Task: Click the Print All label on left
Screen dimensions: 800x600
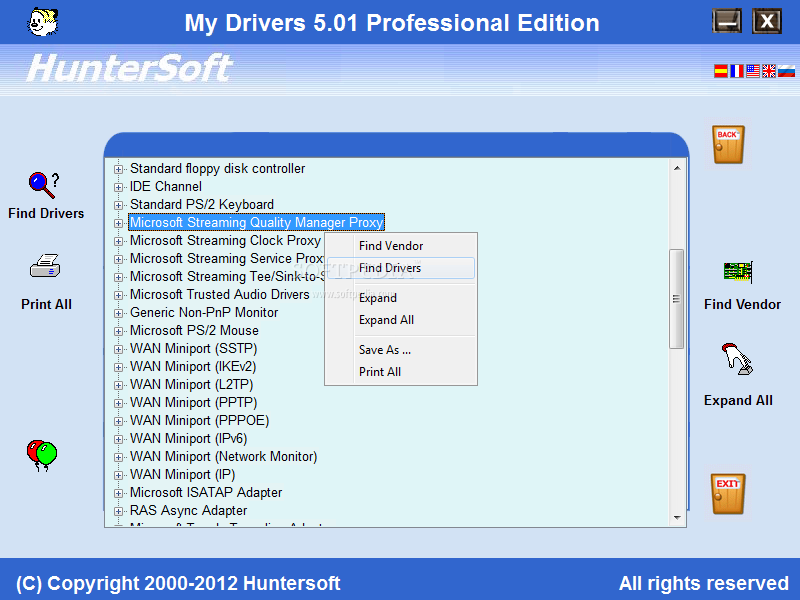Action: tap(46, 304)
